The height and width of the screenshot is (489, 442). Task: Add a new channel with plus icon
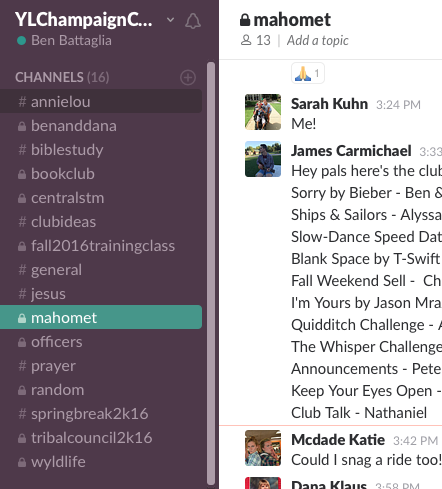(x=188, y=78)
